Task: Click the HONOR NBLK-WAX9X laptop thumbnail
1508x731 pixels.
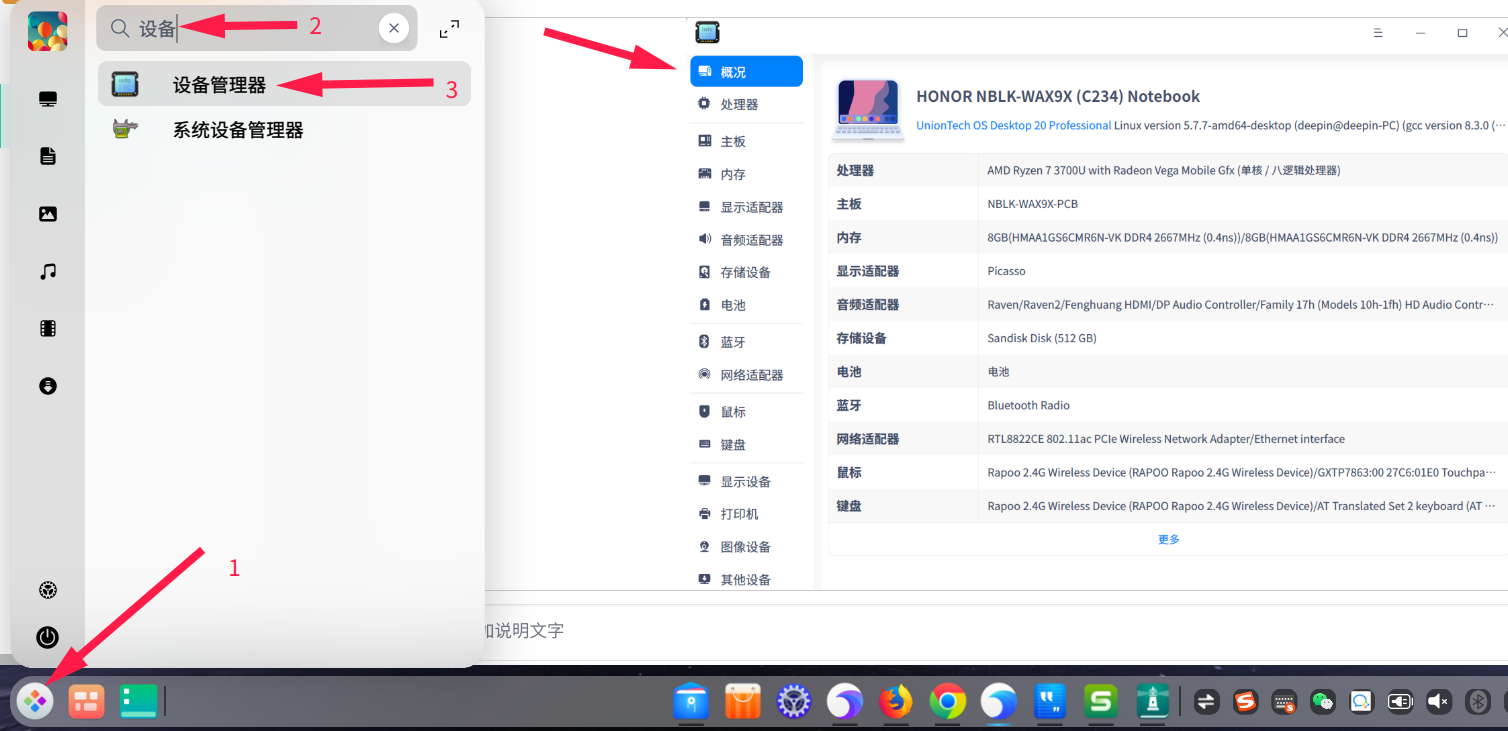Action: click(868, 109)
